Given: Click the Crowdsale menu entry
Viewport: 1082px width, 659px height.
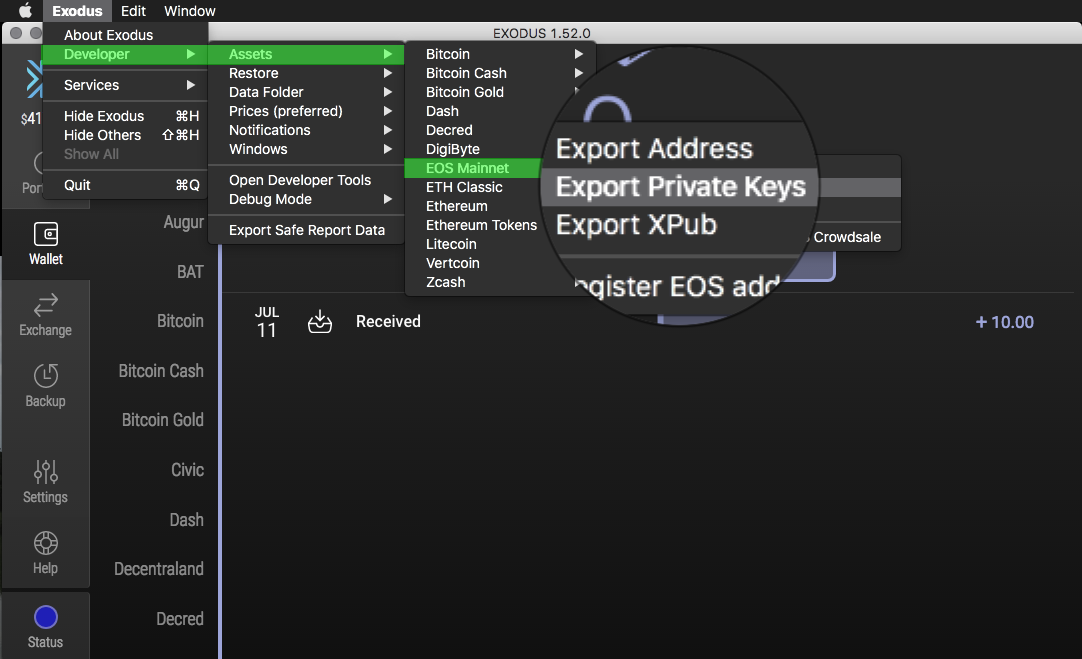Looking at the screenshot, I should pyautogui.click(x=847, y=237).
